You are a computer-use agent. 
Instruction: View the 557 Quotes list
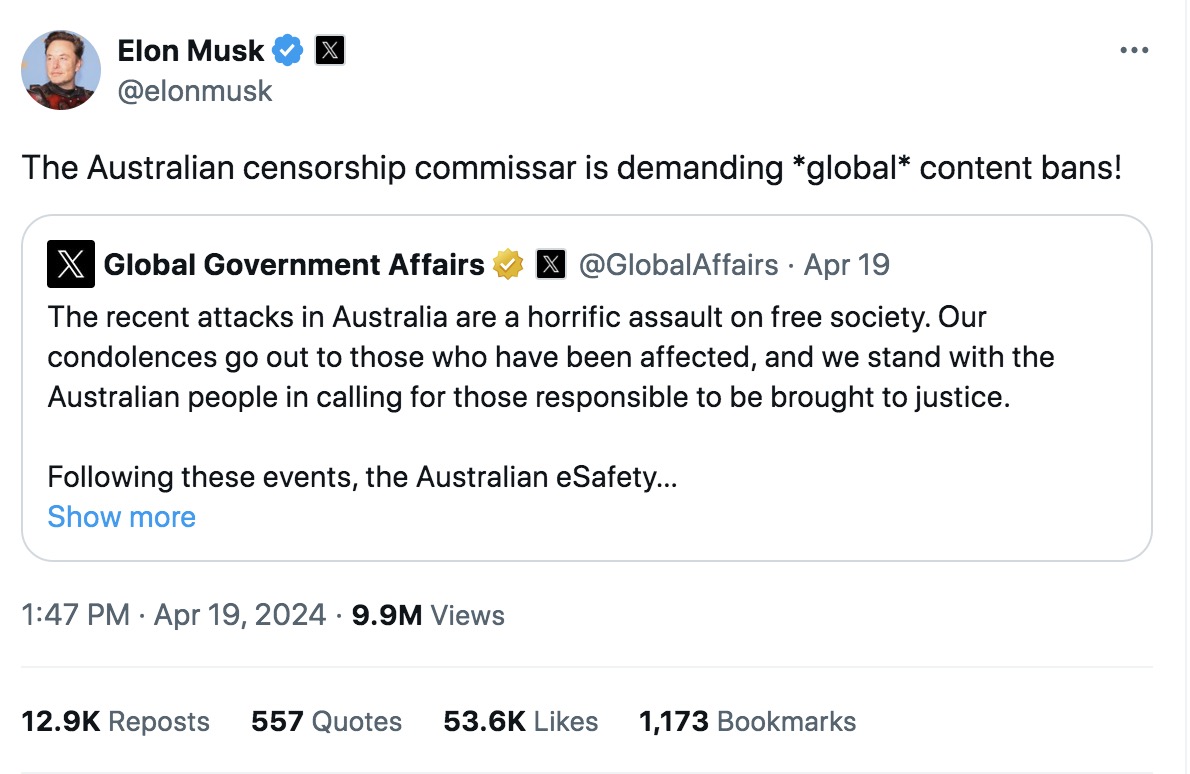[326, 721]
